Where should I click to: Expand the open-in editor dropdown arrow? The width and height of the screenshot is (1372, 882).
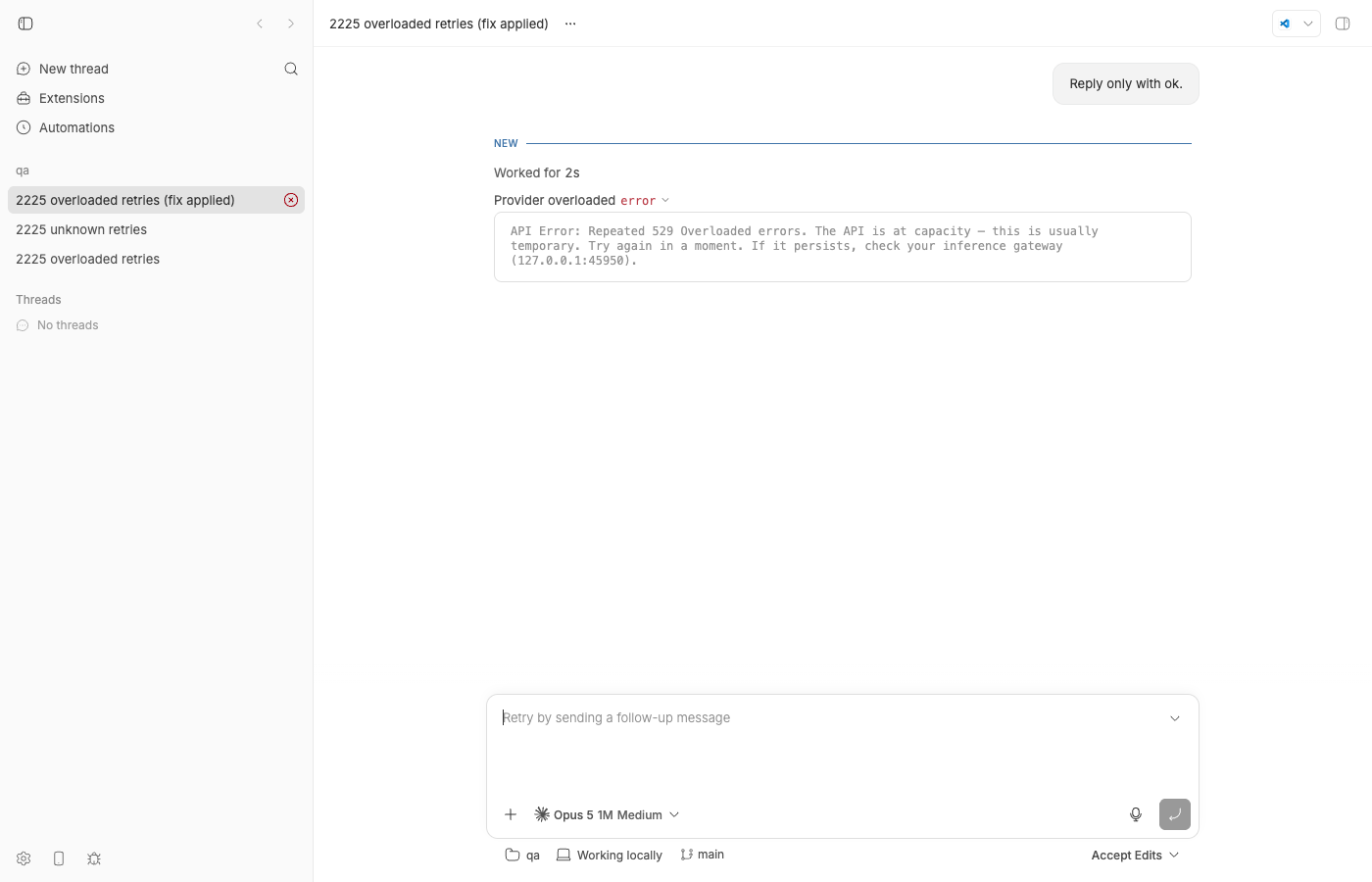(1308, 24)
